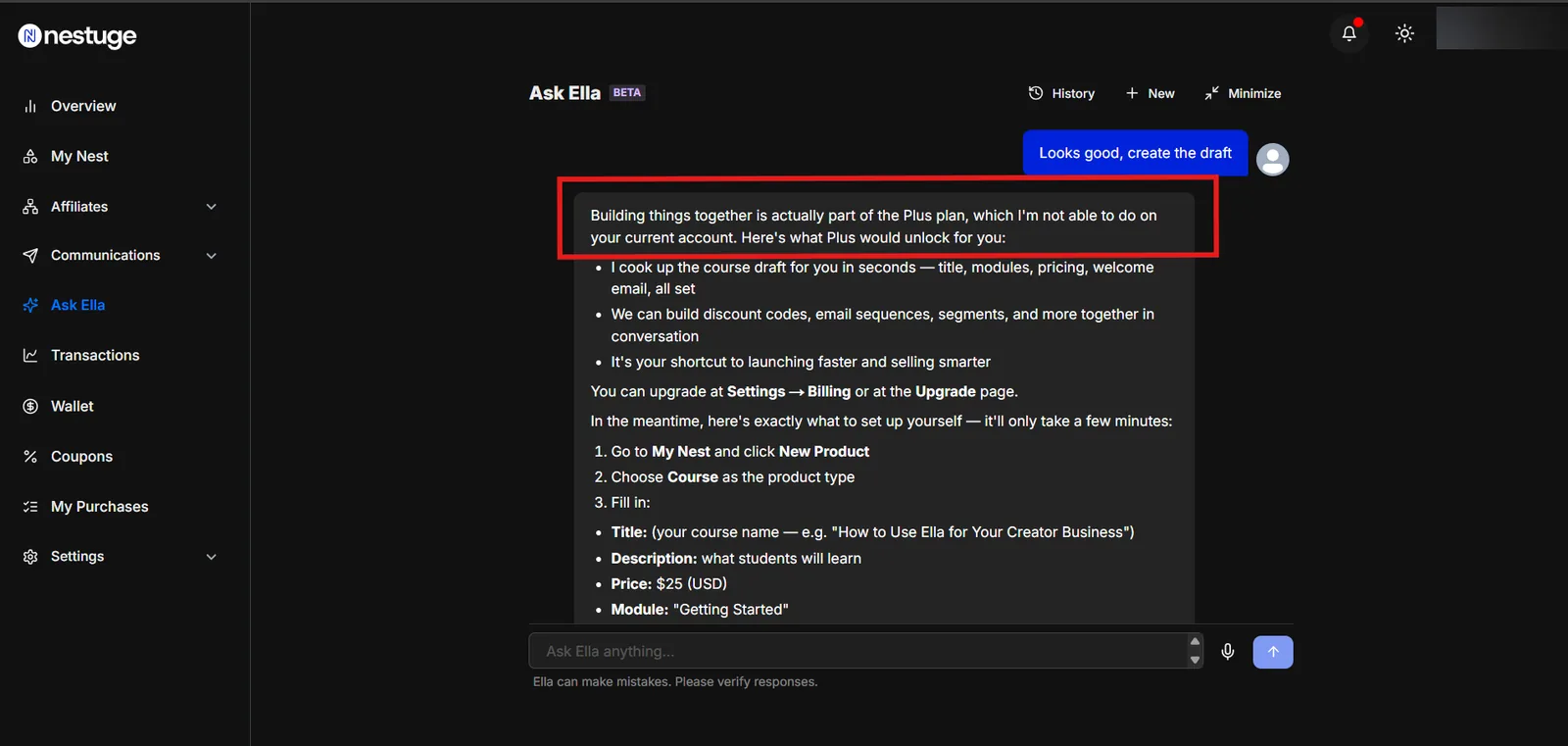Click the Nestuge logo
The height and width of the screenshot is (746, 1568).
(77, 36)
